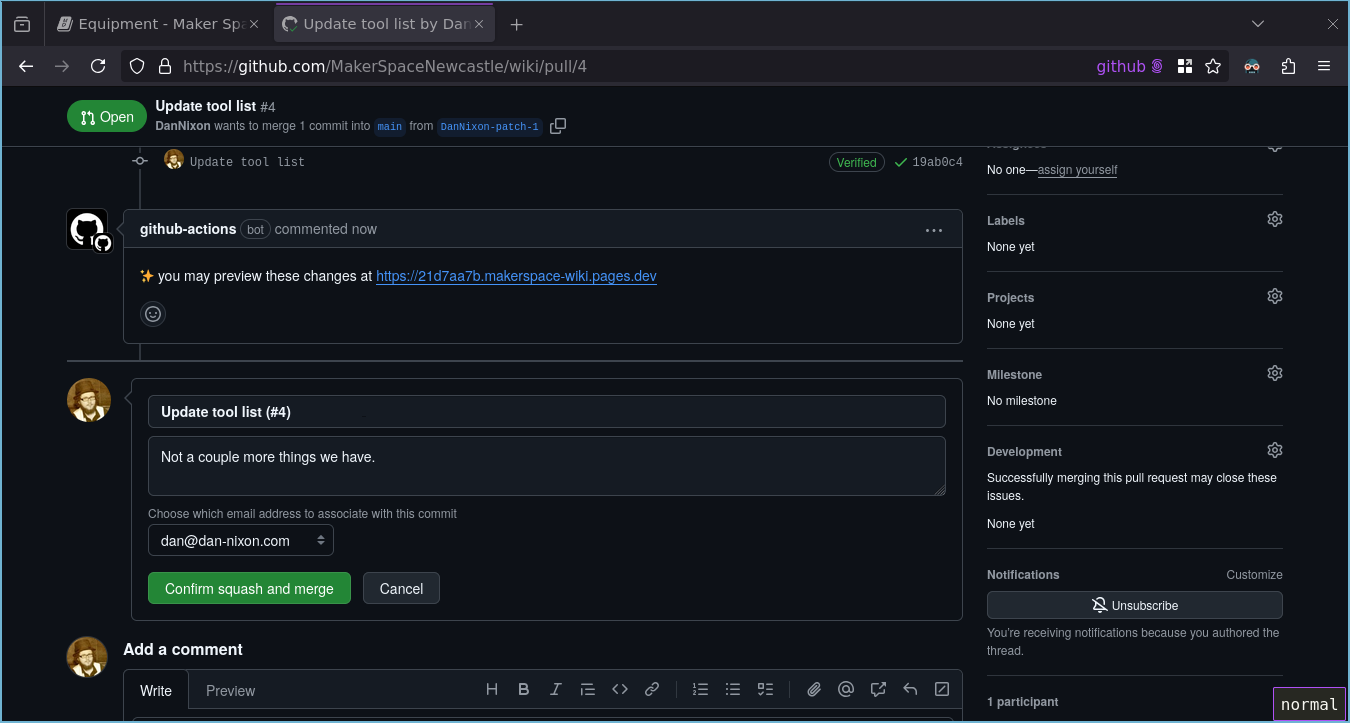1350x723 pixels.
Task: Mention a user with the @ icon
Action: pos(845,689)
